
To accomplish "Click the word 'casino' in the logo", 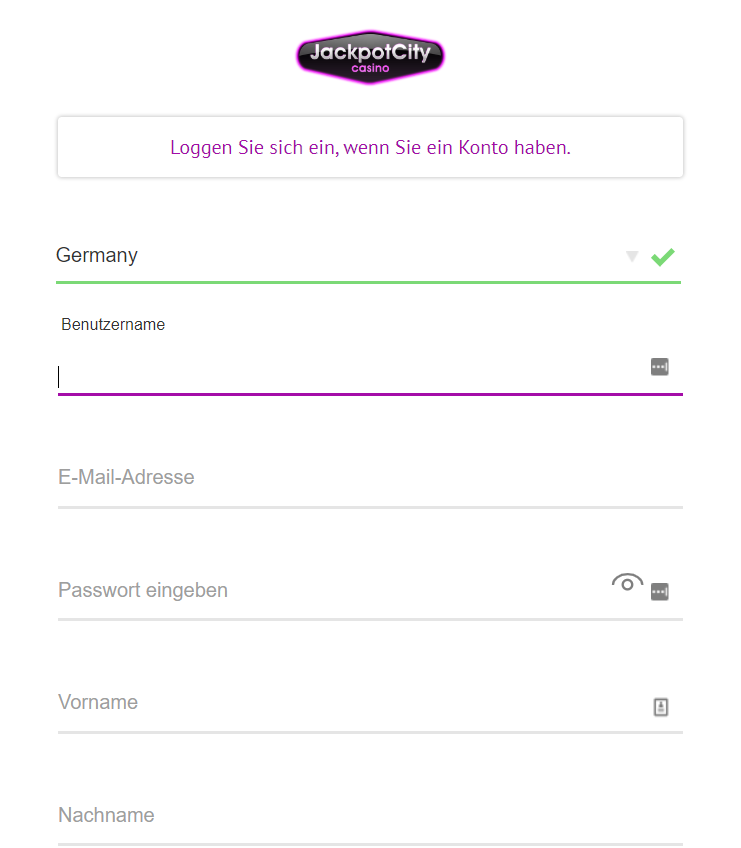I will click(370, 69).
